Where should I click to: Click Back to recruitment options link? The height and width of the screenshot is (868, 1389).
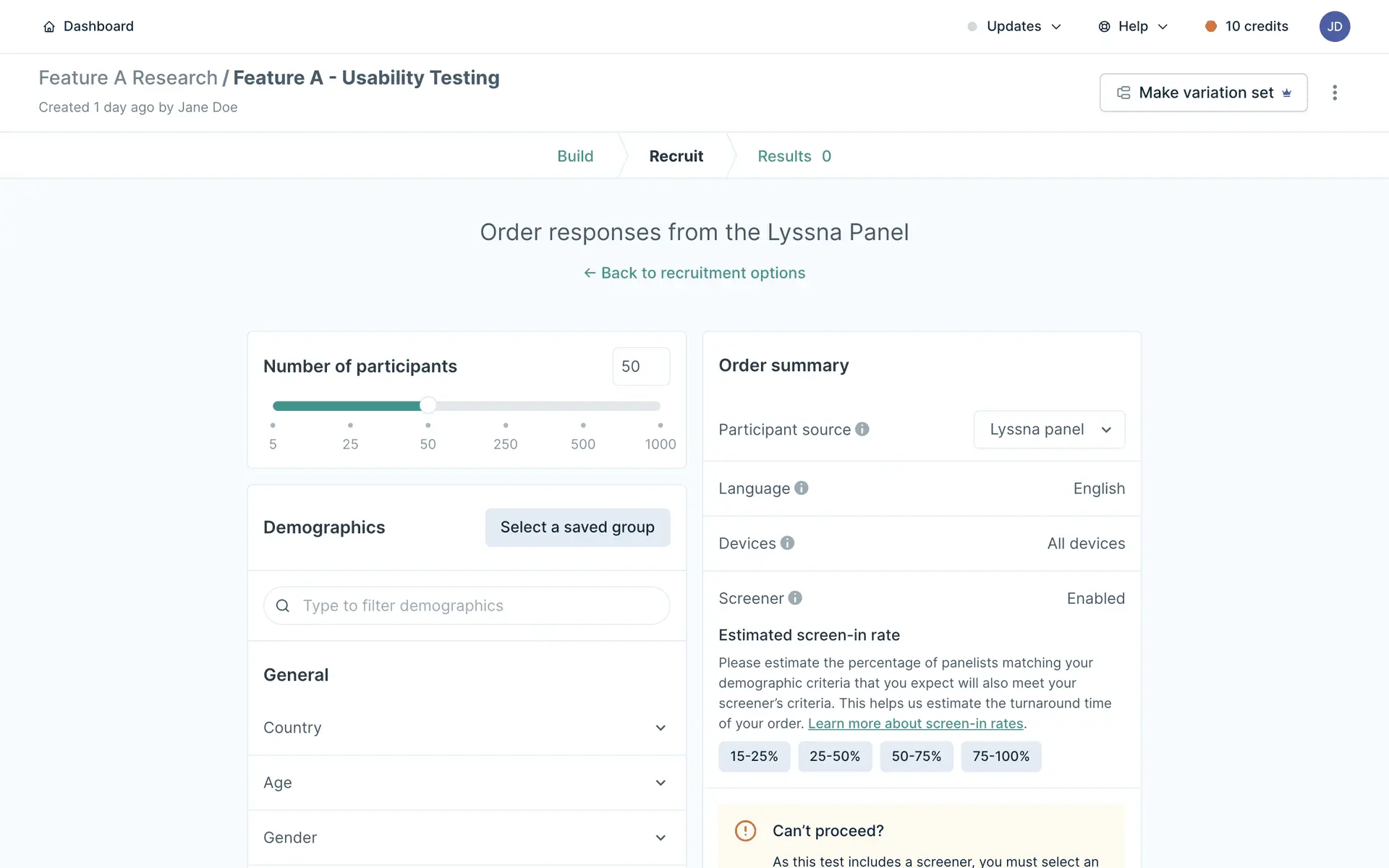[694, 273]
